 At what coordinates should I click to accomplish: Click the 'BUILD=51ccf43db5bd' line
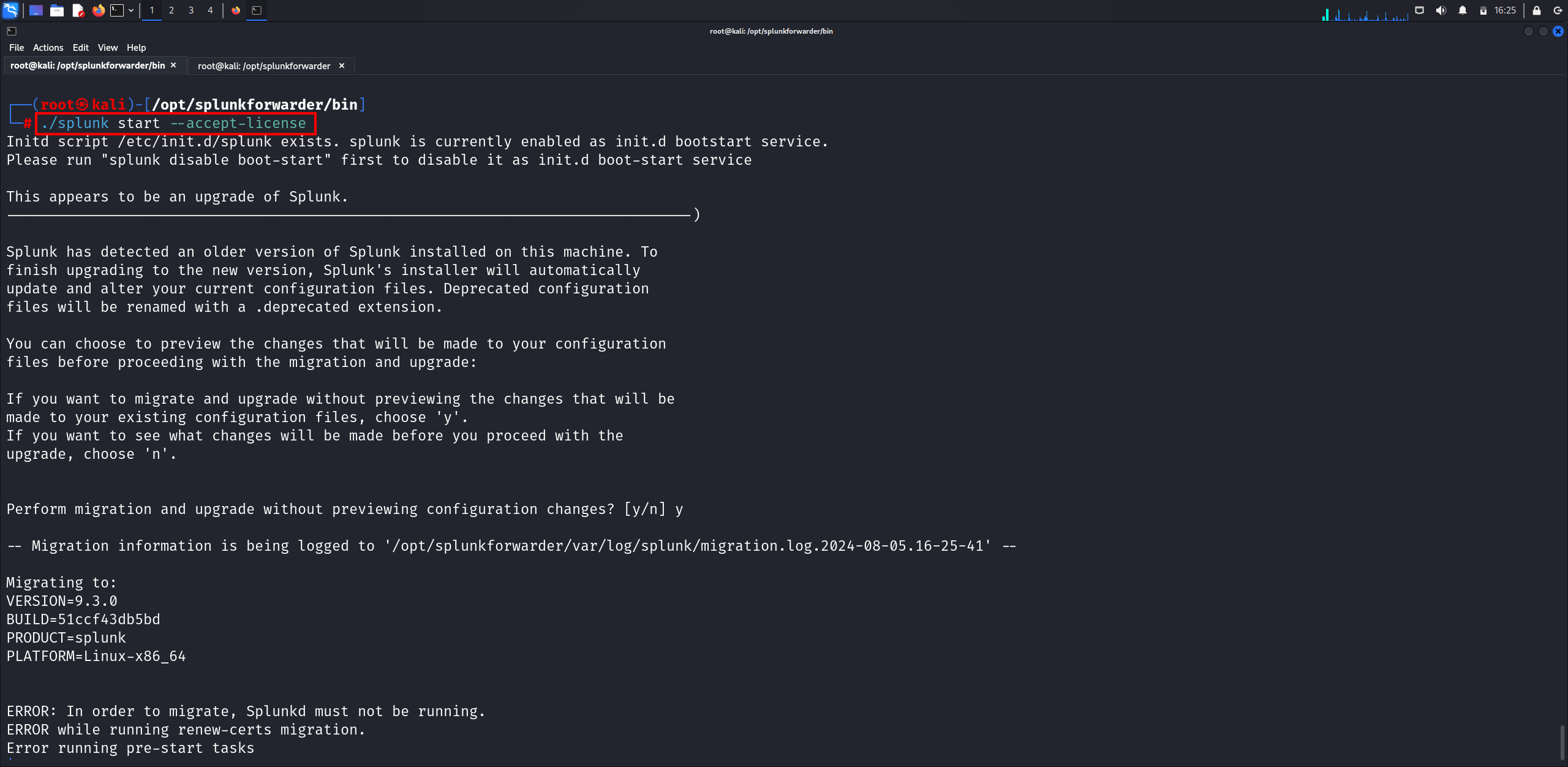pyautogui.click(x=83, y=620)
